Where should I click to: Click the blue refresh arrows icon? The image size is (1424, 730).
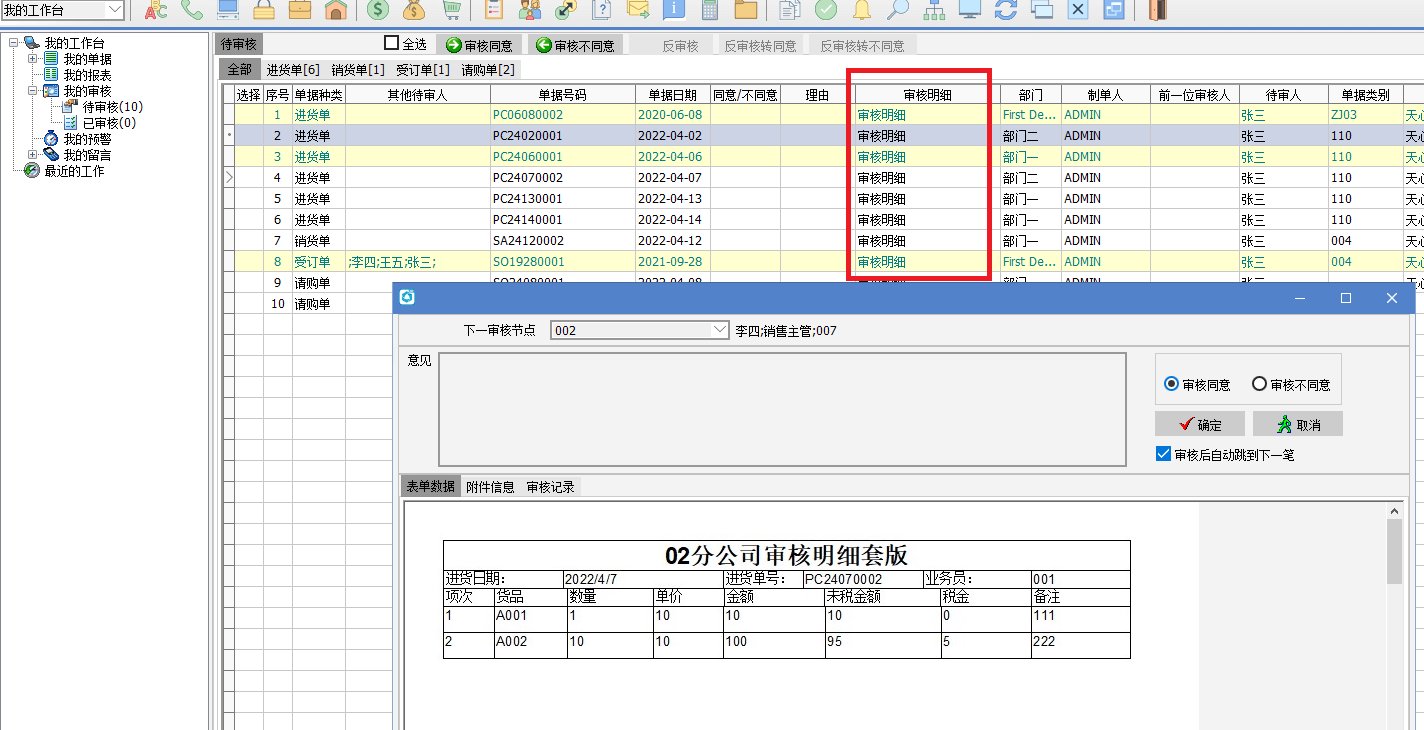(1006, 11)
